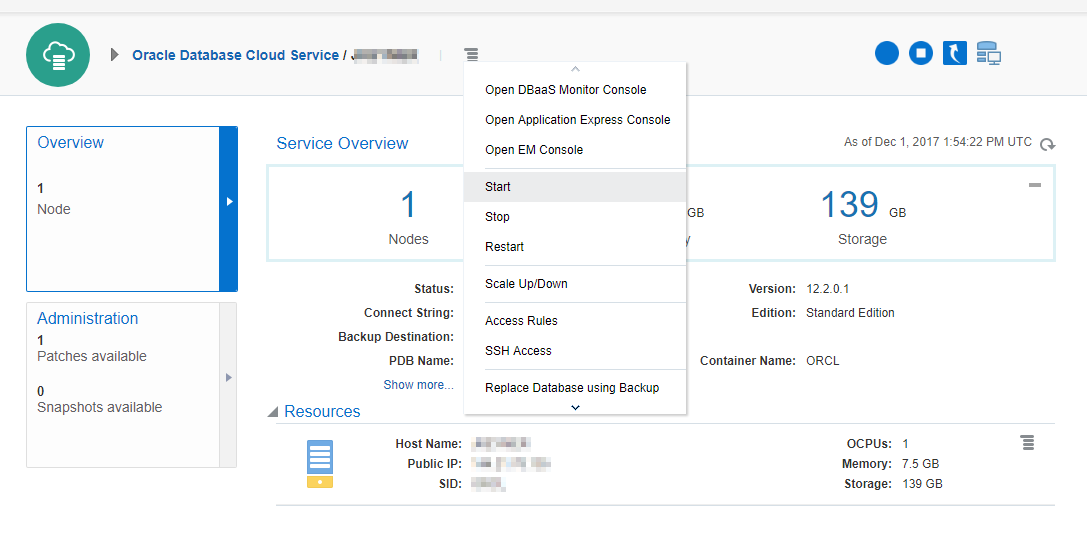
Task: Click the Snapshots available text
Action: [x=99, y=407]
